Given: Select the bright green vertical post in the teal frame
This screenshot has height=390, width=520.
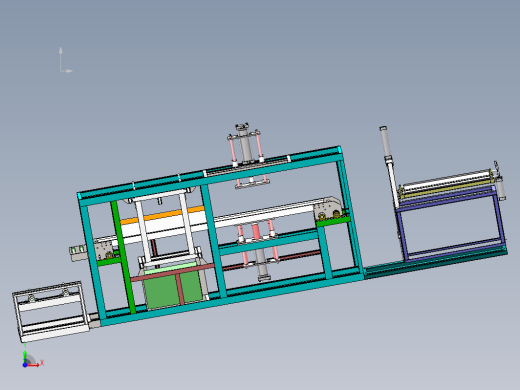Looking at the screenshot, I should point(123,257).
